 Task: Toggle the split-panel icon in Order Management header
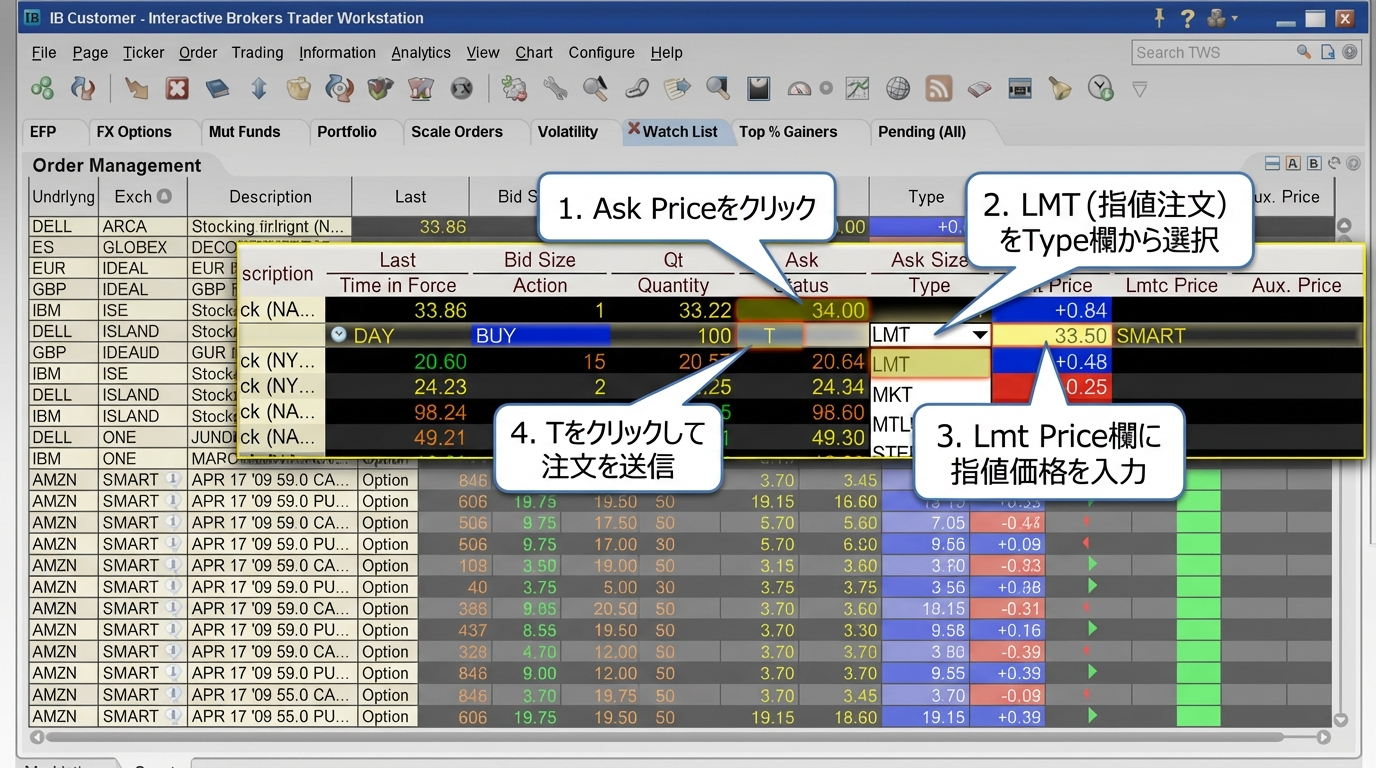click(1273, 164)
